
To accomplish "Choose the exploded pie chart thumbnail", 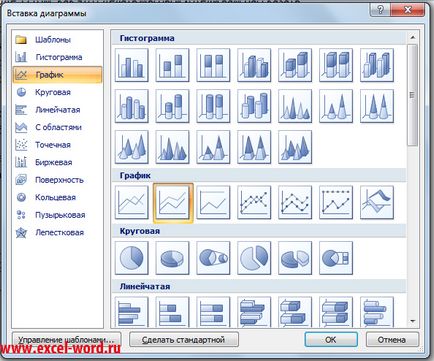I will tap(254, 258).
